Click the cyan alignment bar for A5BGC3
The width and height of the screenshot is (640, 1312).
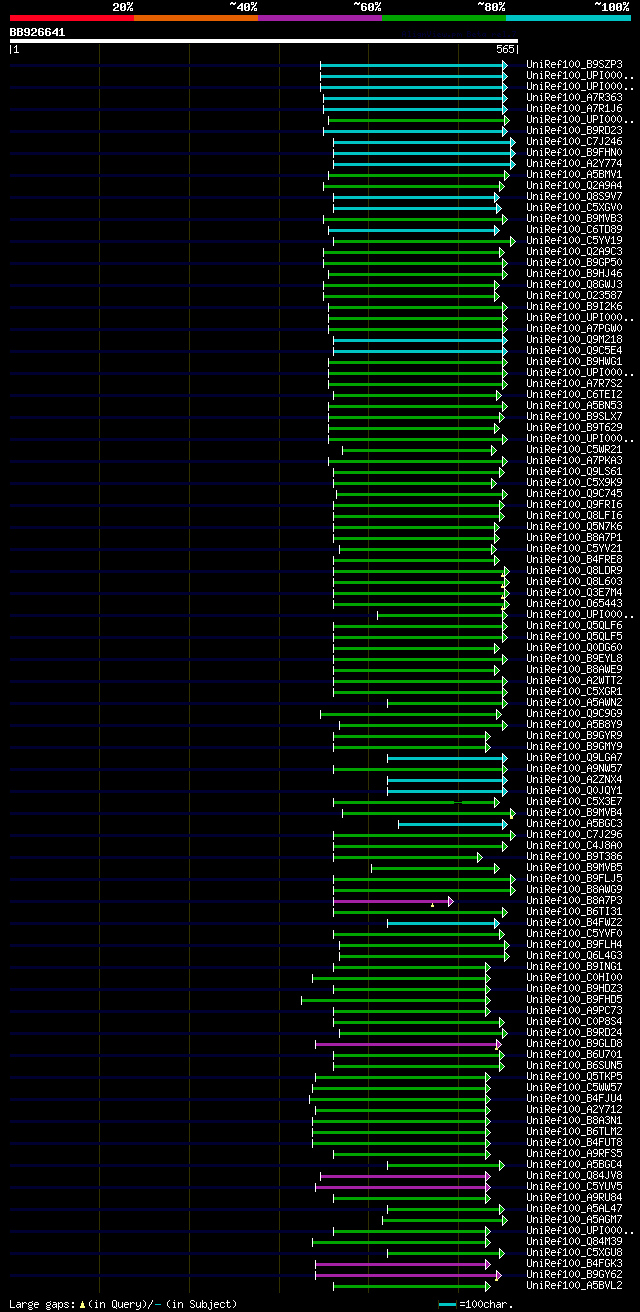453,824
